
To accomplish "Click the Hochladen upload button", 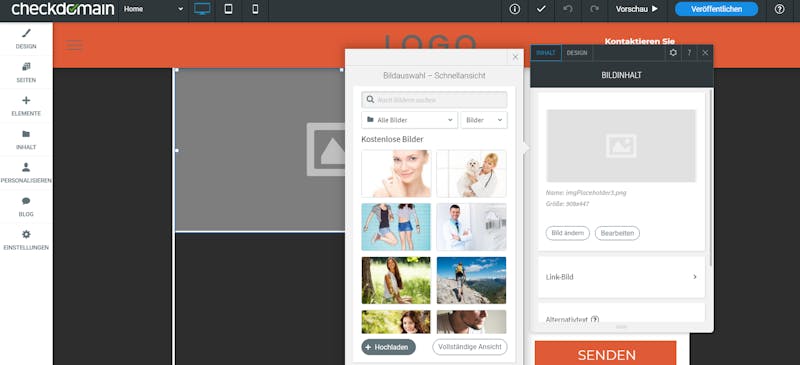I will pos(389,347).
